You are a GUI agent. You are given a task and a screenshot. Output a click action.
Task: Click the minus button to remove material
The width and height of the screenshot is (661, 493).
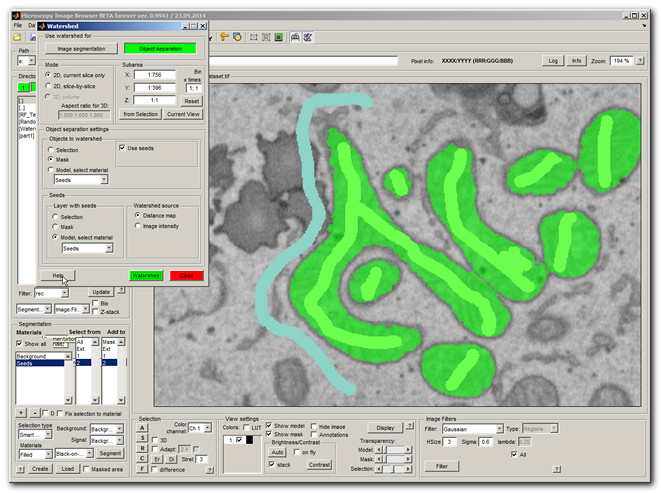coord(37,412)
